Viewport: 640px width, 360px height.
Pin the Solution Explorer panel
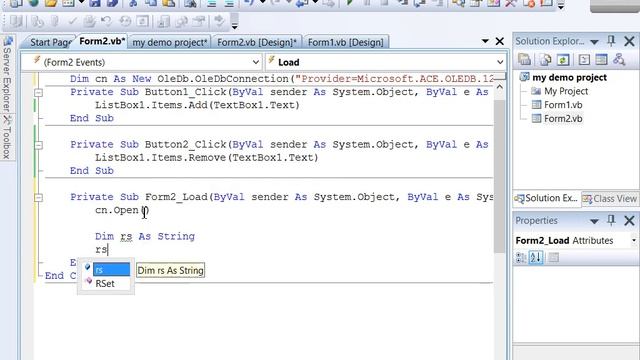611,41
